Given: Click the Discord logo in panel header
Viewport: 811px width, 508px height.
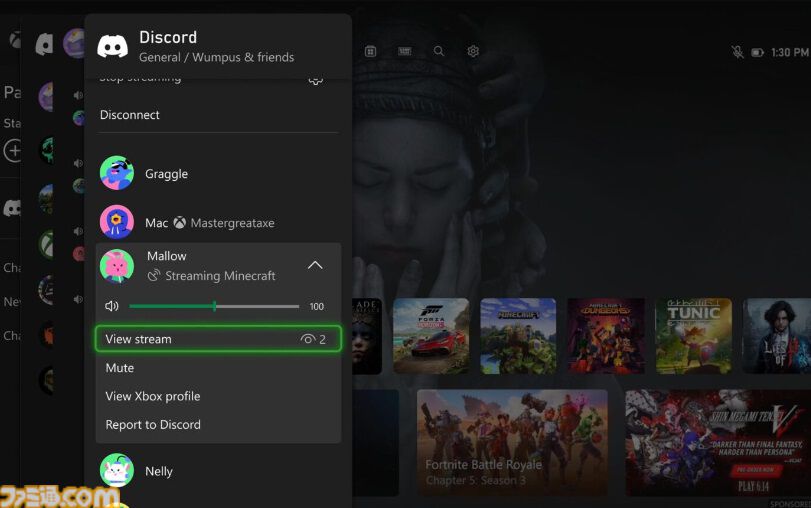Looking at the screenshot, I should tap(112, 47).
